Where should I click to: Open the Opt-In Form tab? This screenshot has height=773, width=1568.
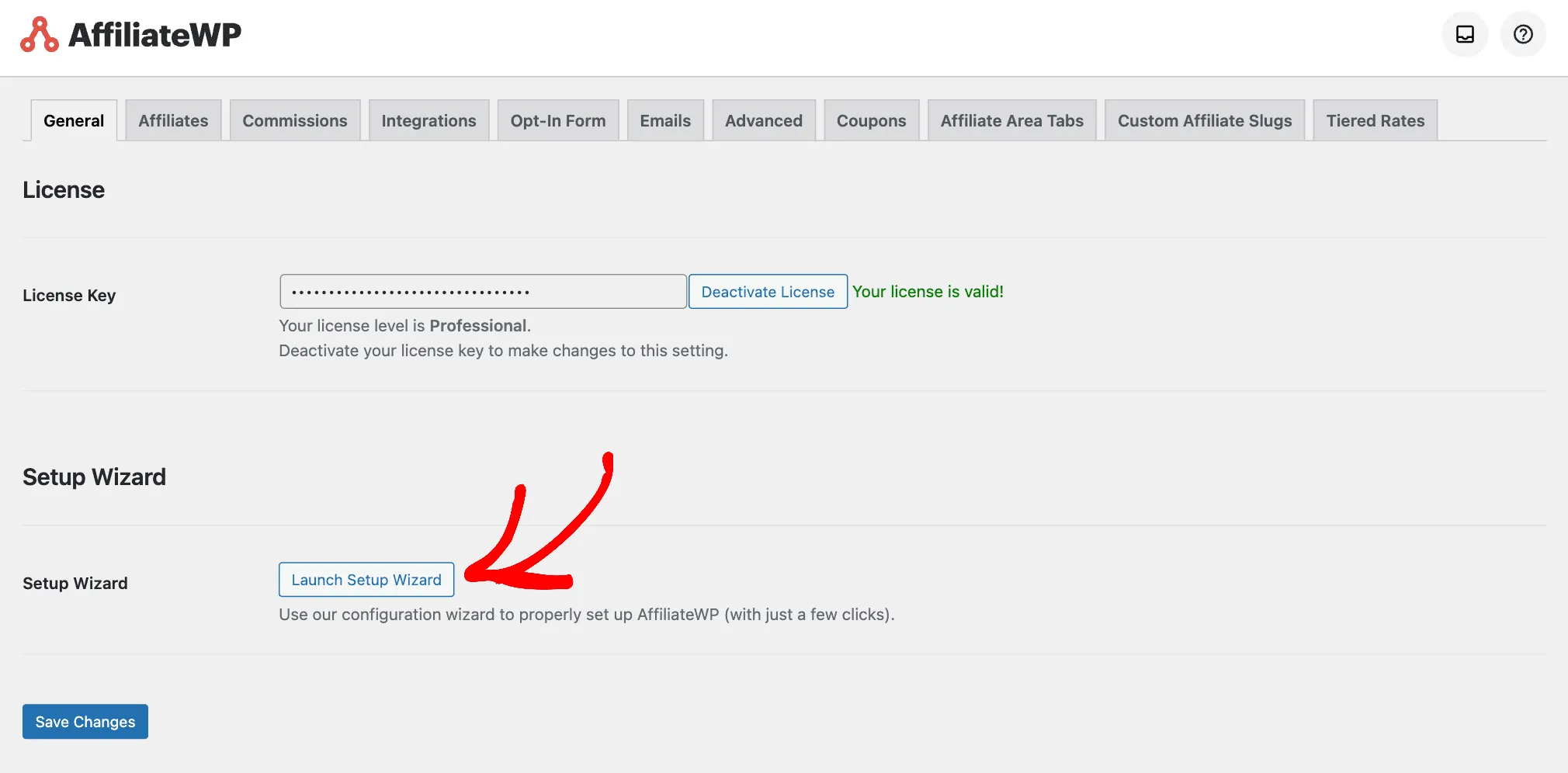[558, 120]
